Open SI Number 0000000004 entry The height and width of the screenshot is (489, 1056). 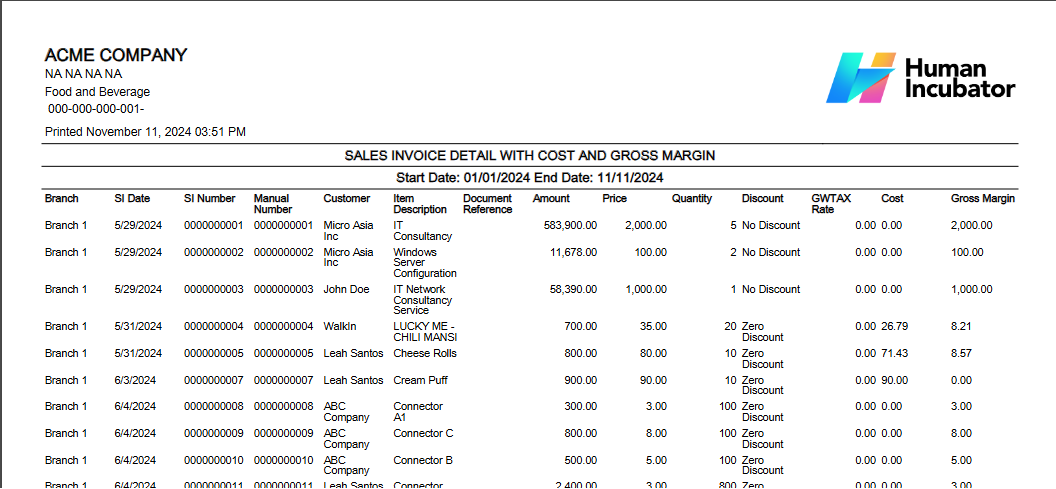click(x=213, y=326)
